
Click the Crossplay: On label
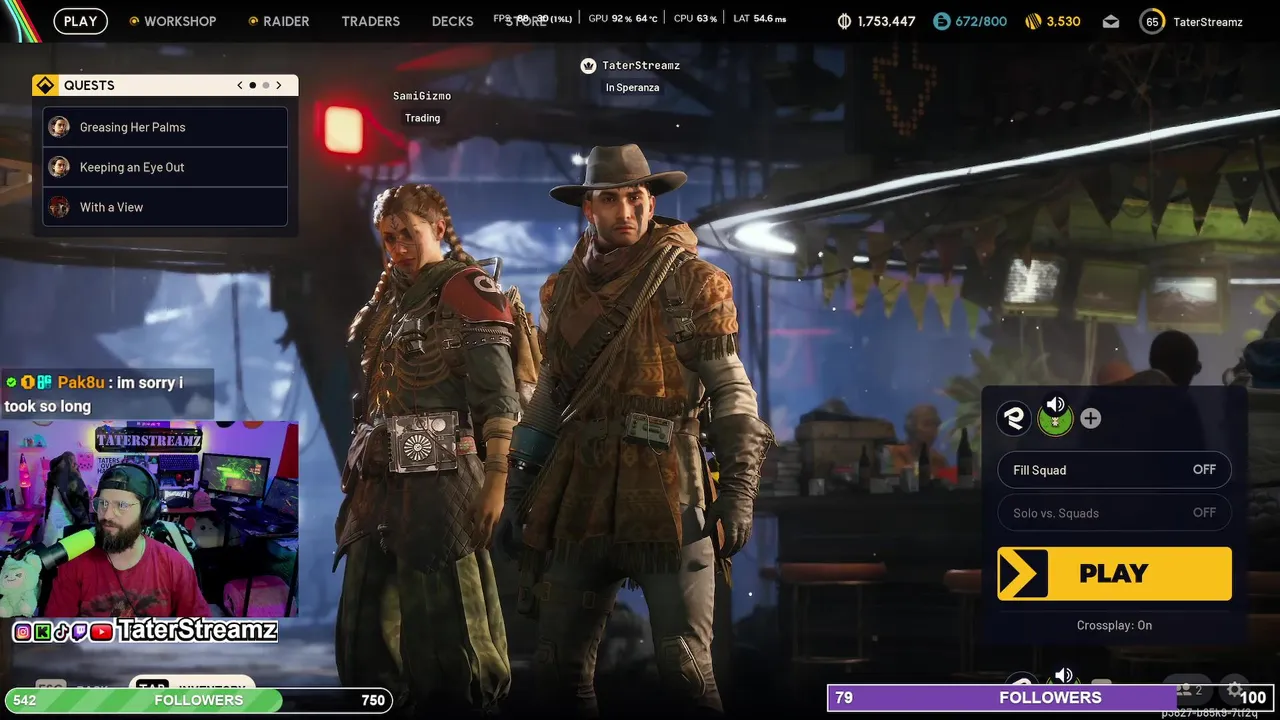(x=1114, y=625)
